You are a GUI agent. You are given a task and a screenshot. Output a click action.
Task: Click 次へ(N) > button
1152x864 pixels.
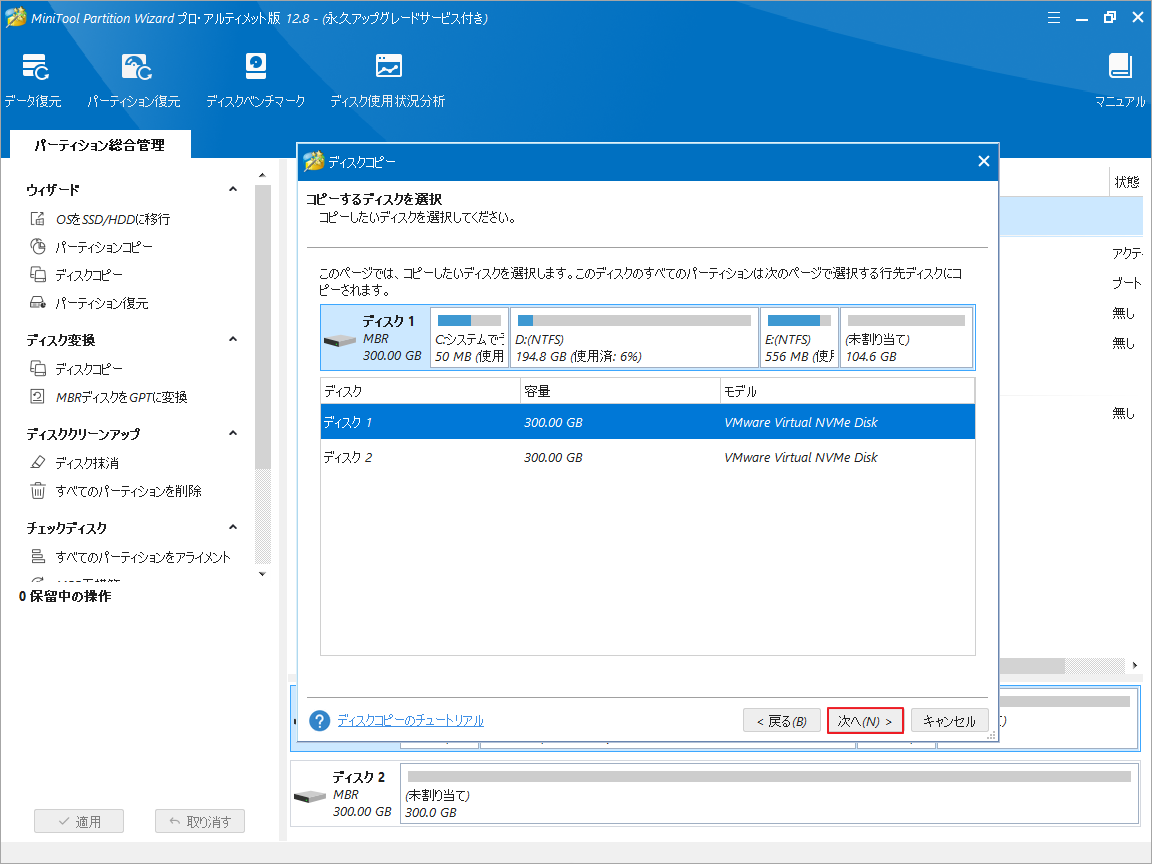(865, 721)
